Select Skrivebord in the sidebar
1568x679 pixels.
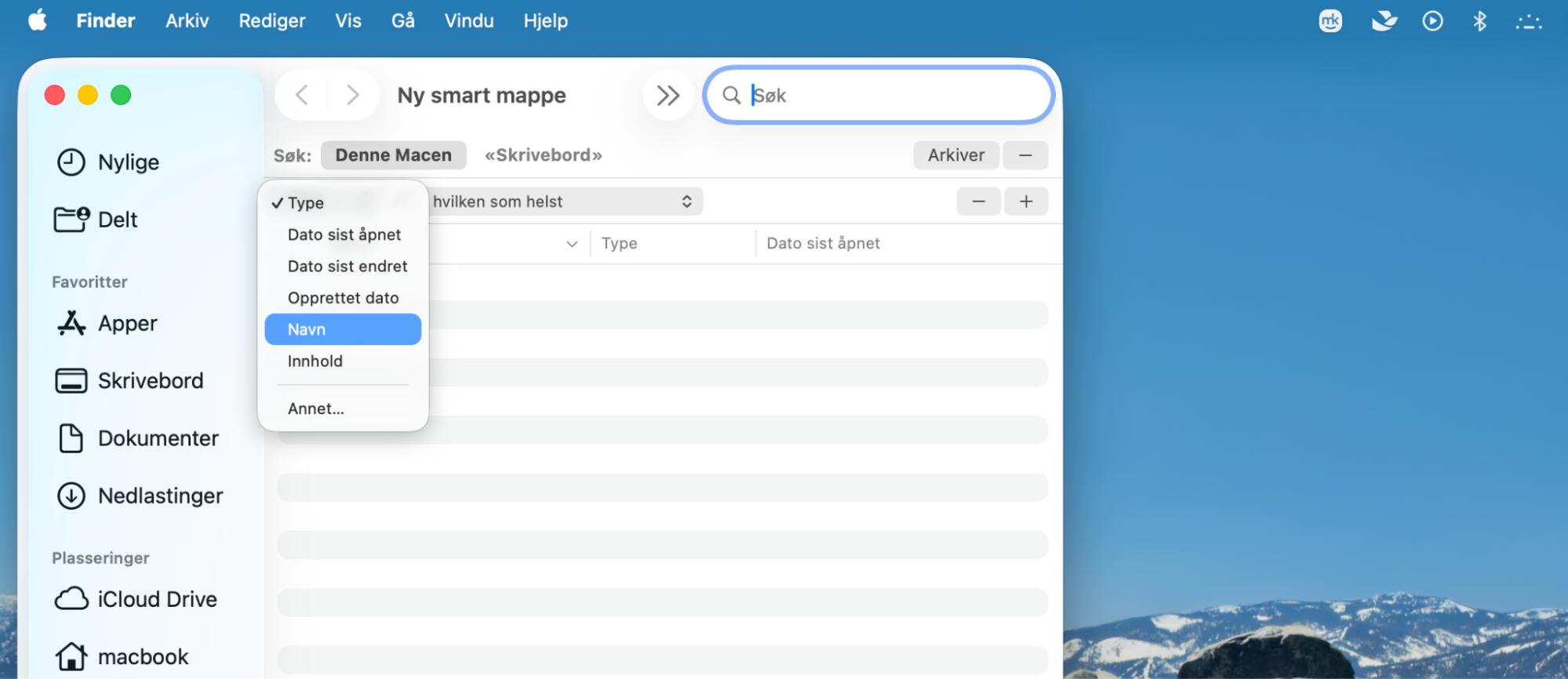(x=129, y=381)
